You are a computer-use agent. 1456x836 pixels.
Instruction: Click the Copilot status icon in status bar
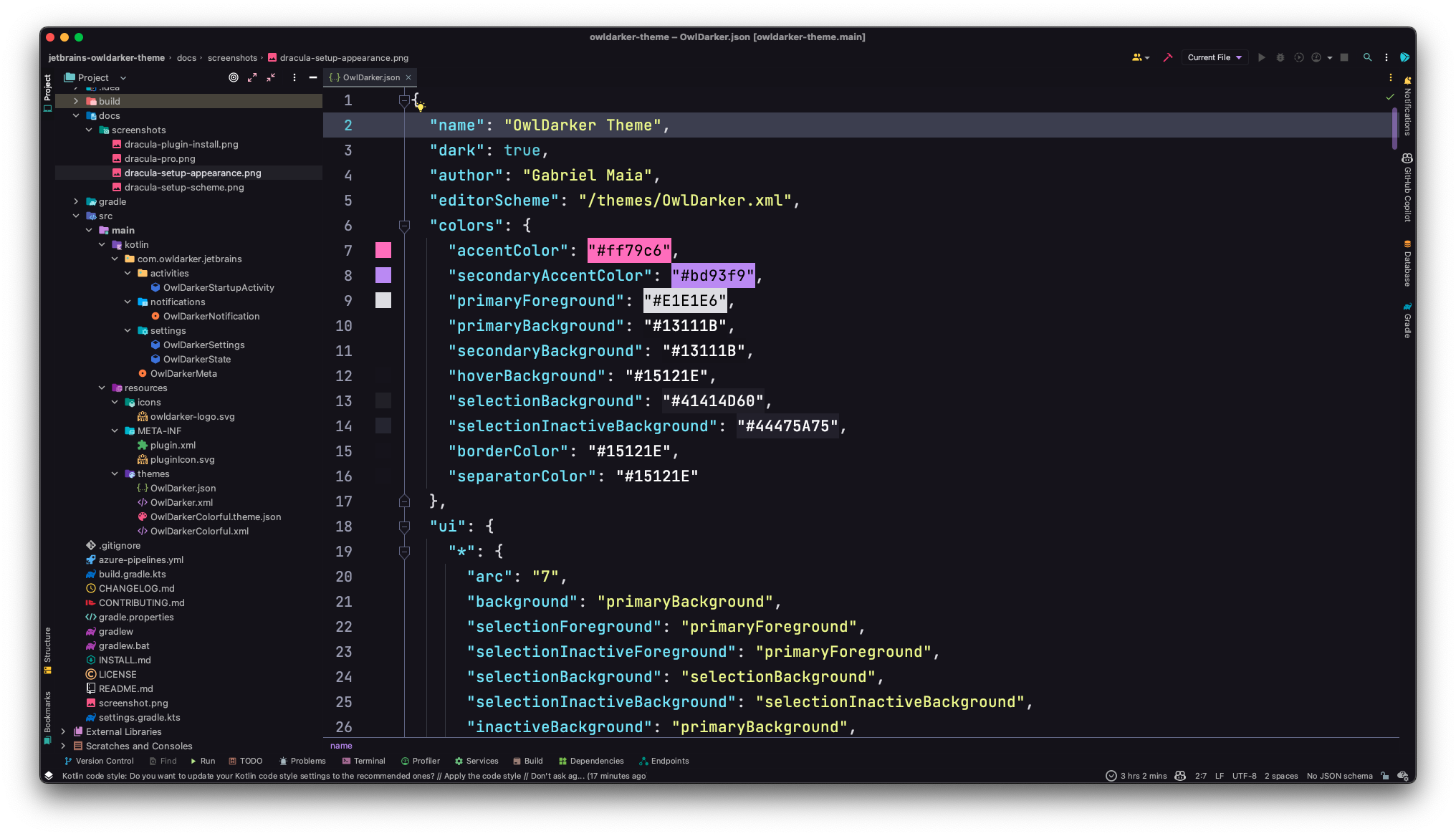pyautogui.click(x=1180, y=776)
